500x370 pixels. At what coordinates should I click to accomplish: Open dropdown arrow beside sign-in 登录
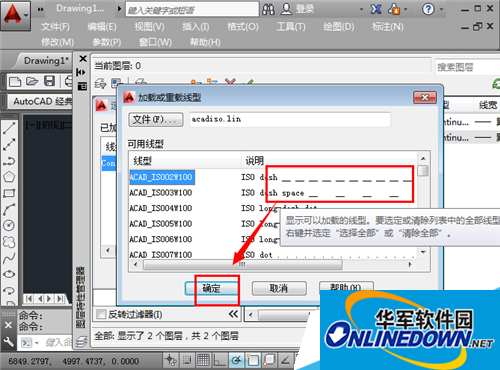pyautogui.click(x=361, y=9)
